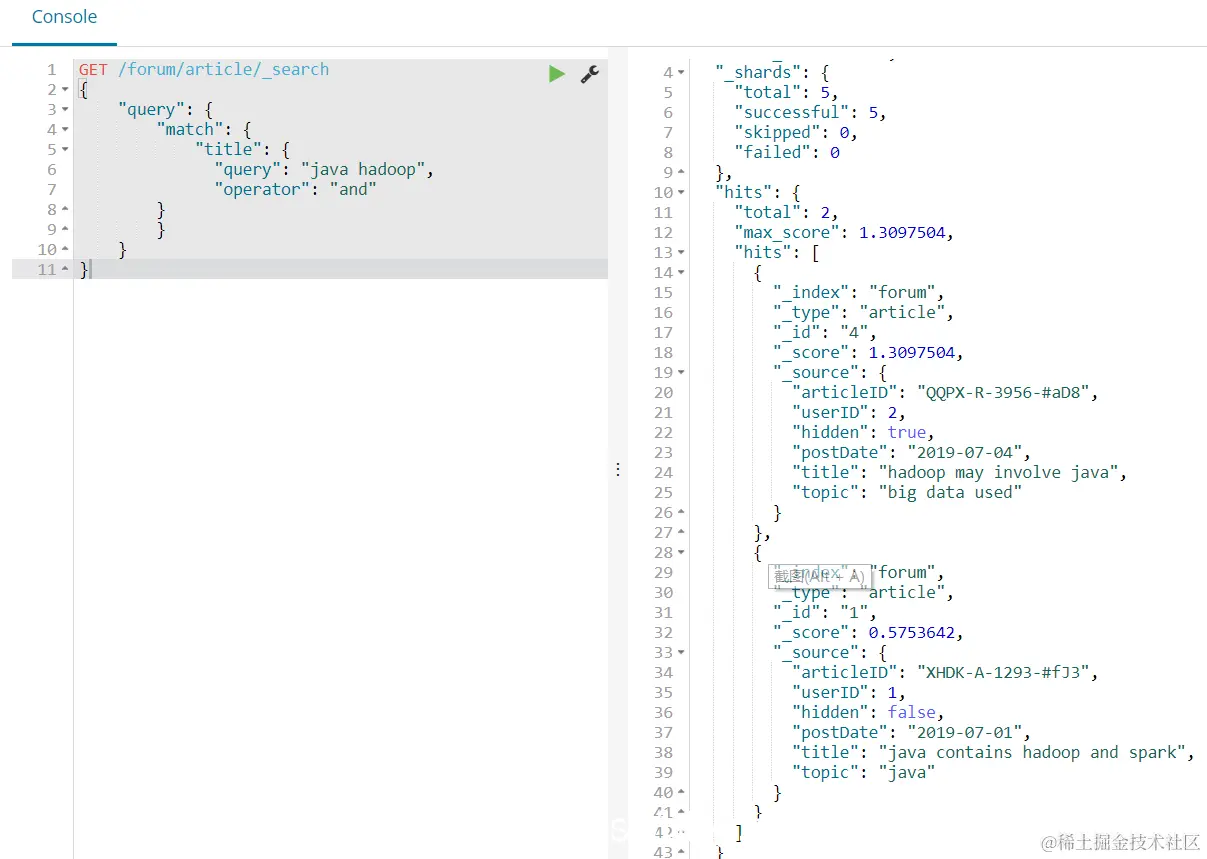Click the "java hadoop" query value
Screen dimensions: 1207x859
click(x=365, y=170)
